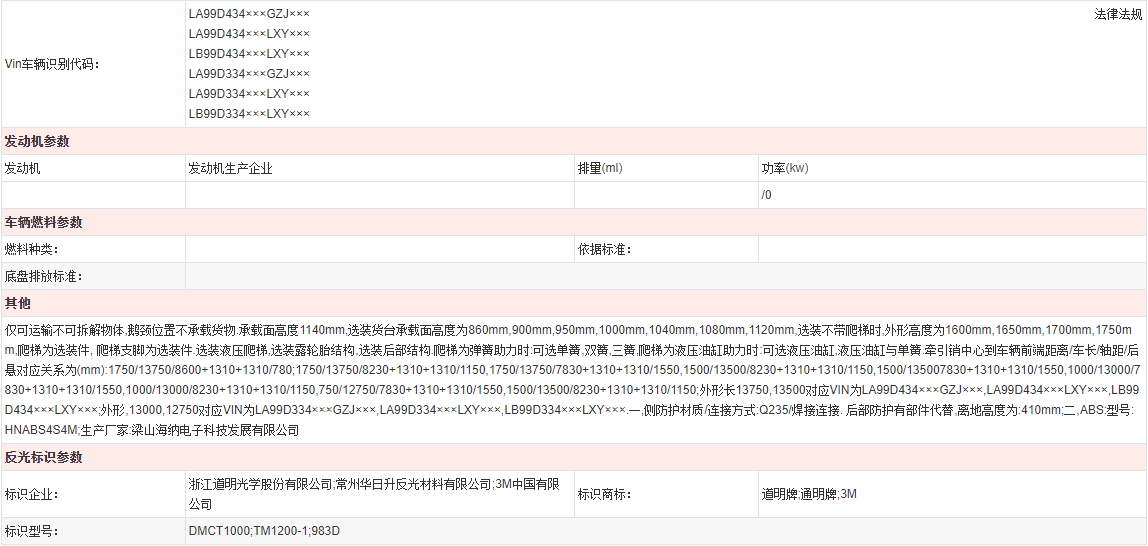This screenshot has width=1148, height=546.
Task: Select the /0 power value cell
Action: click(x=766, y=195)
